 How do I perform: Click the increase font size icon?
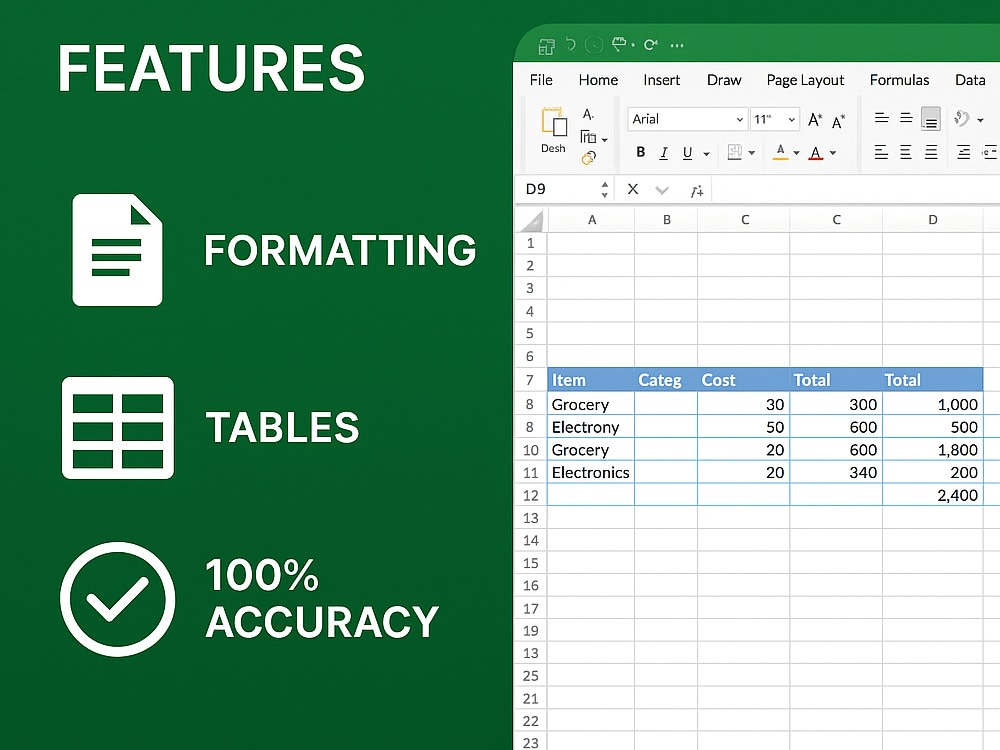pos(815,119)
